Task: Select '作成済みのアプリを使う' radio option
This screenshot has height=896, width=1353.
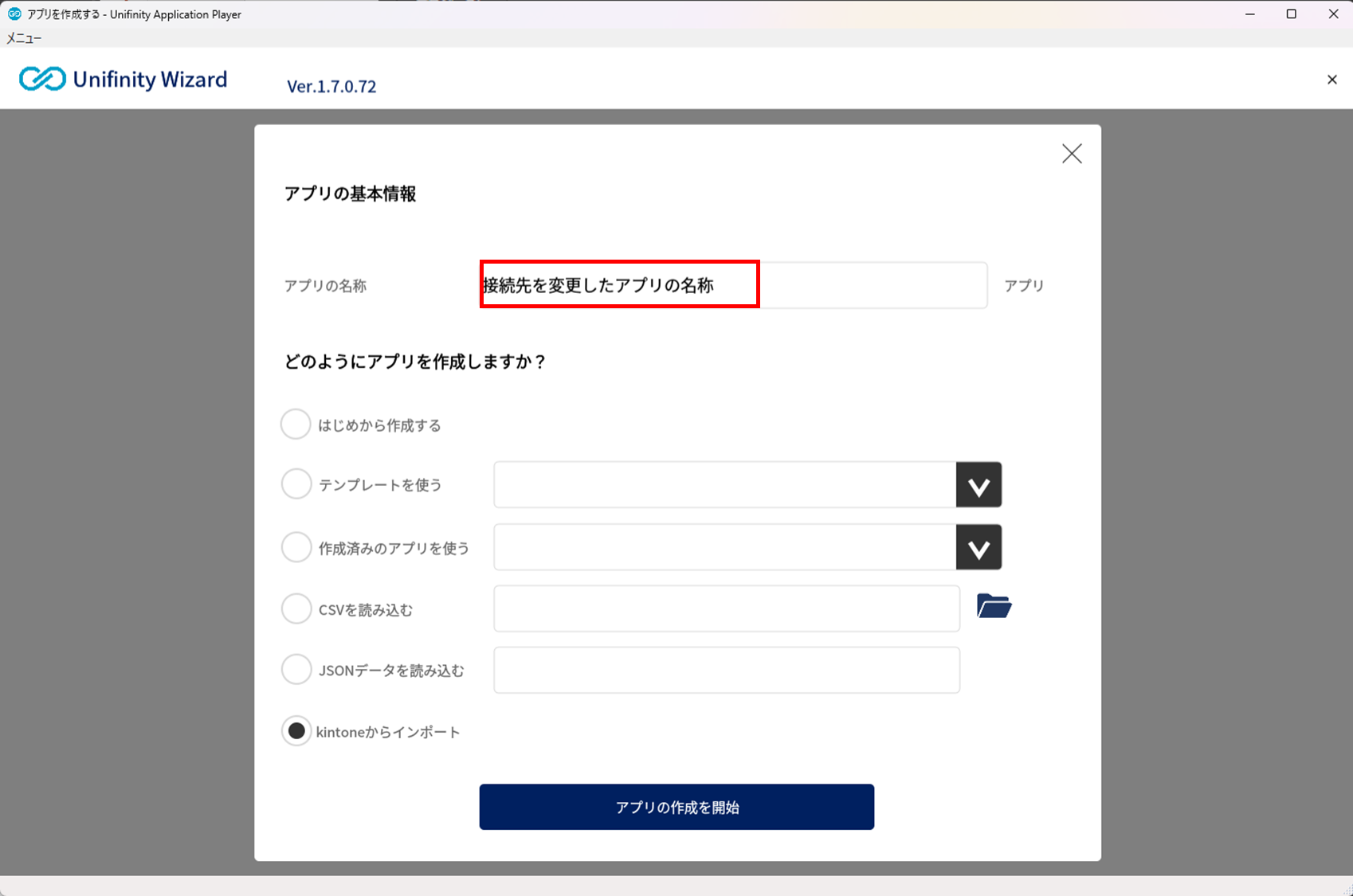Action: click(x=296, y=547)
